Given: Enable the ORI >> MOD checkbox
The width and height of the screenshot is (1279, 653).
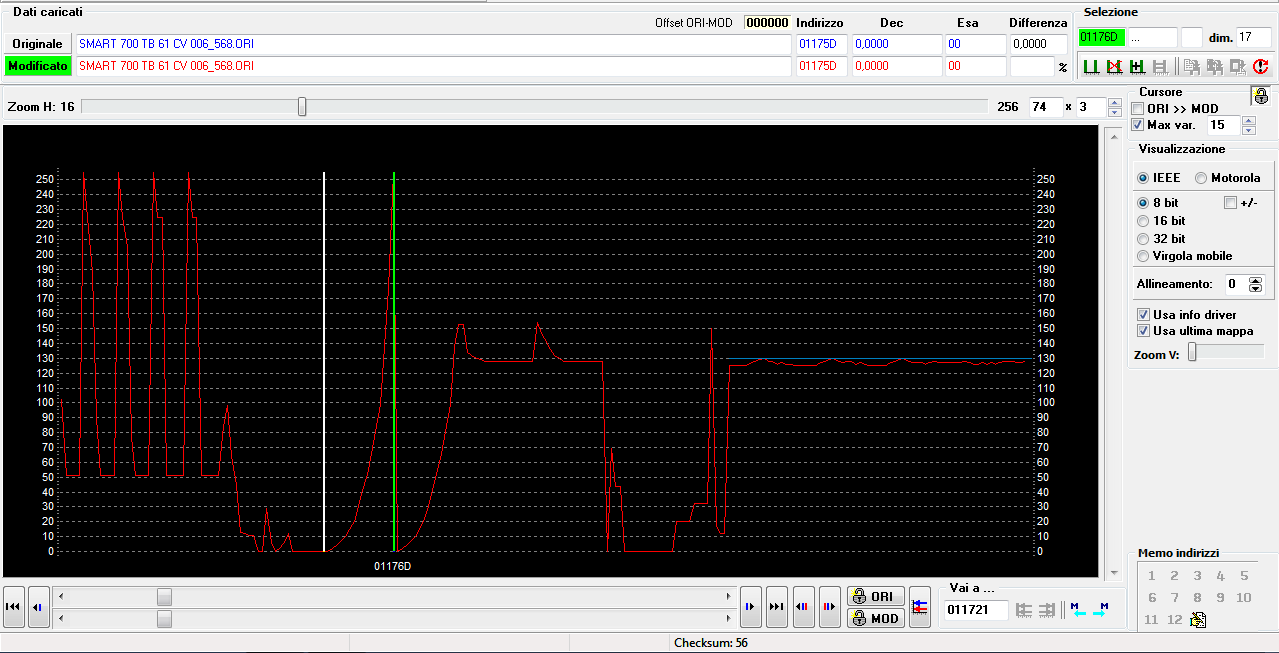Looking at the screenshot, I should [x=1137, y=108].
